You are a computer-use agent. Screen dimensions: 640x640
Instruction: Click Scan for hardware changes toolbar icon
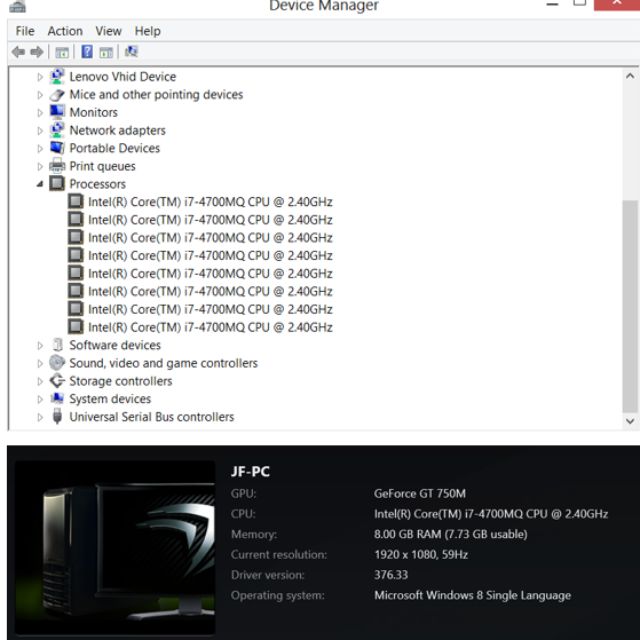click(131, 52)
